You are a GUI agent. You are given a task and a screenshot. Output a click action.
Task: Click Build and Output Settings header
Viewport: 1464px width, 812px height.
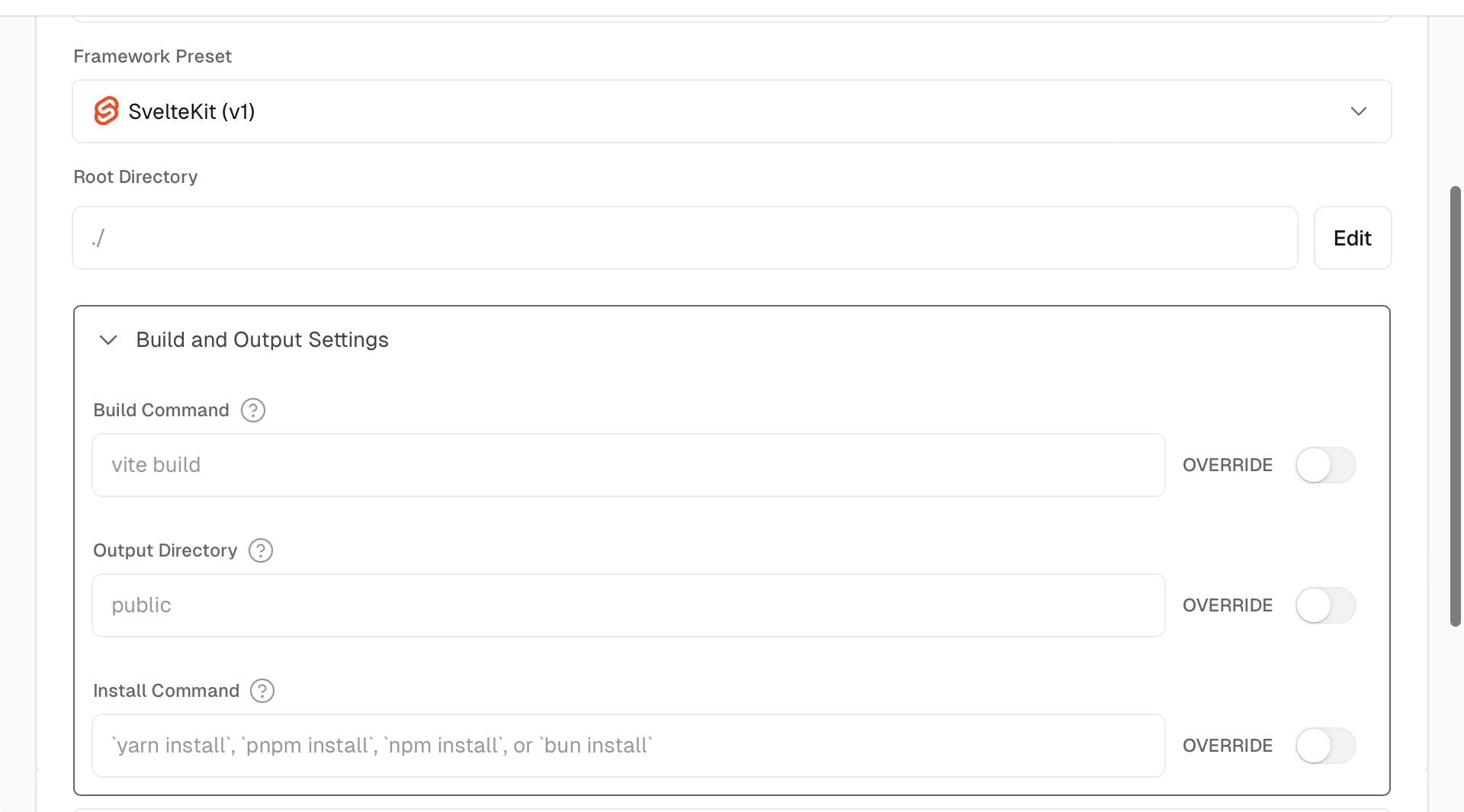point(262,340)
